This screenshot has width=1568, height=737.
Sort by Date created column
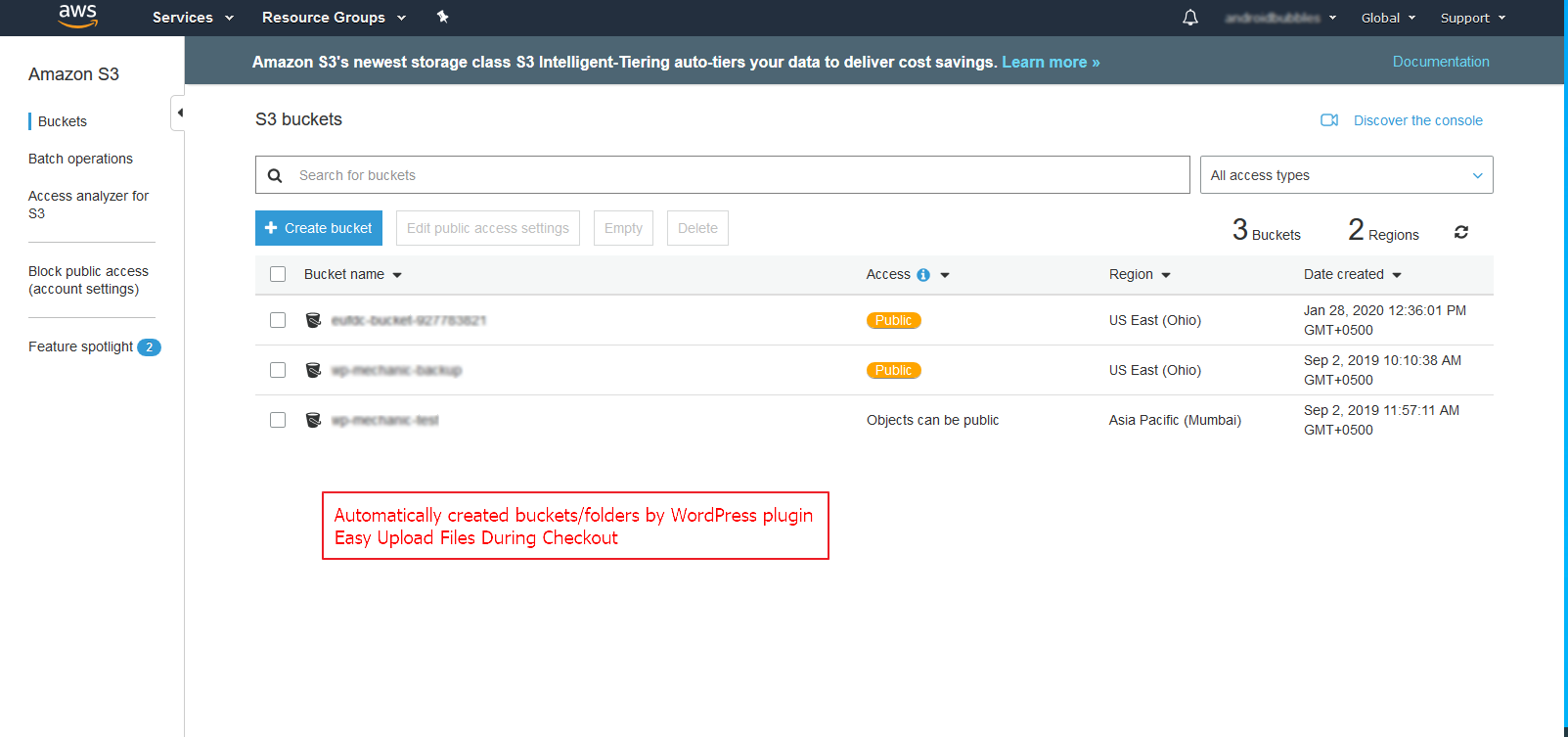[1352, 274]
